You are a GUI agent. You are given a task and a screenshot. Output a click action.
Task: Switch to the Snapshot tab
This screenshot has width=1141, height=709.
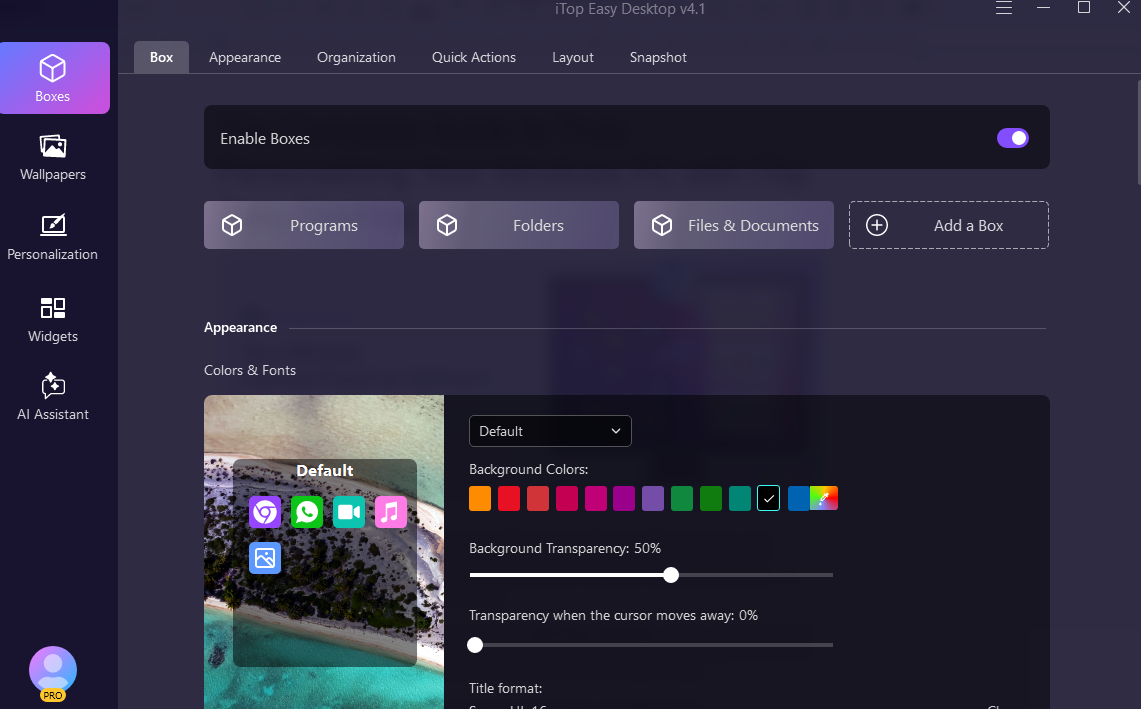click(x=658, y=57)
